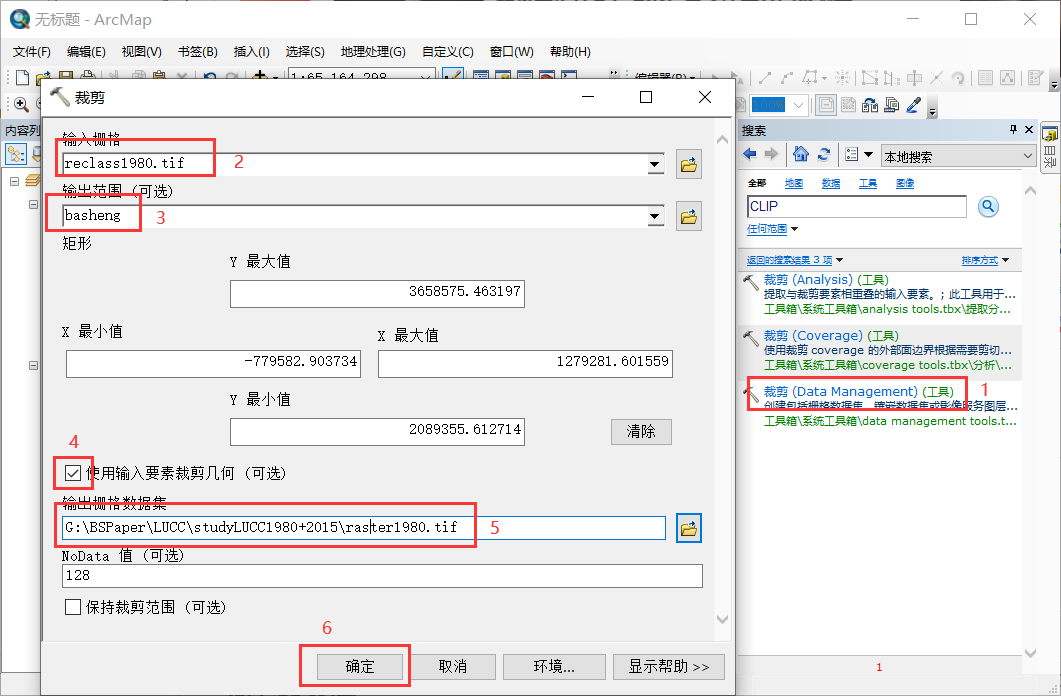
Task: Open 裁剪 (Coverage) tool result
Action: pos(831,335)
